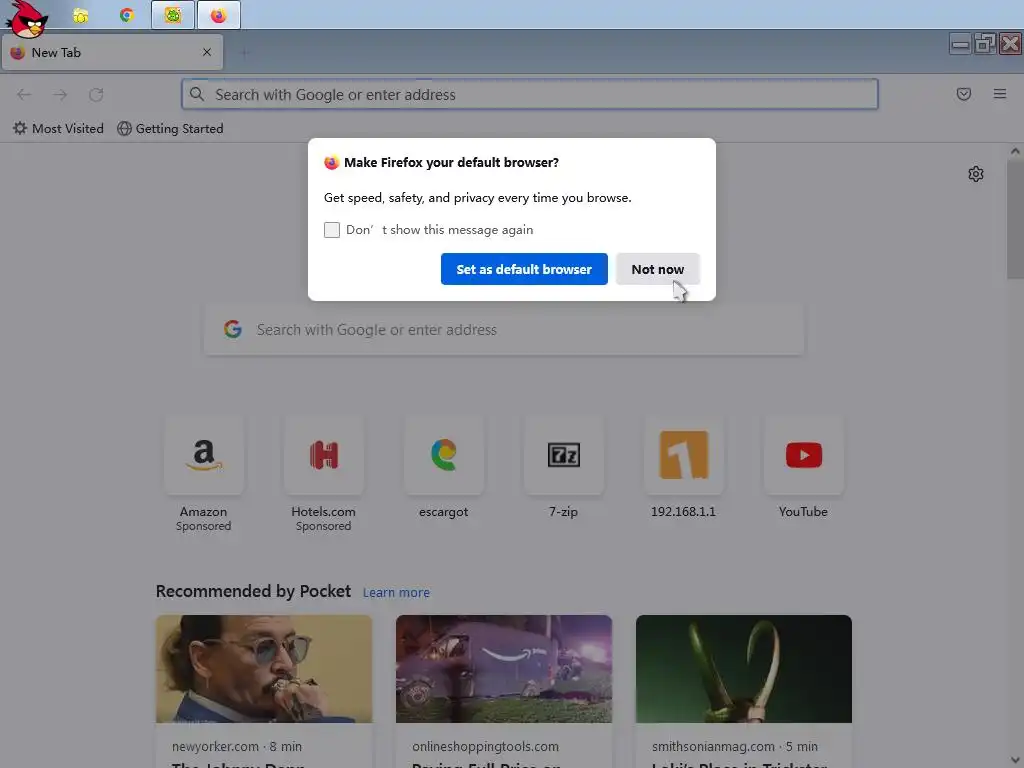The width and height of the screenshot is (1024, 768).
Task: Click the Firefox logo in dialog title
Action: [332, 163]
